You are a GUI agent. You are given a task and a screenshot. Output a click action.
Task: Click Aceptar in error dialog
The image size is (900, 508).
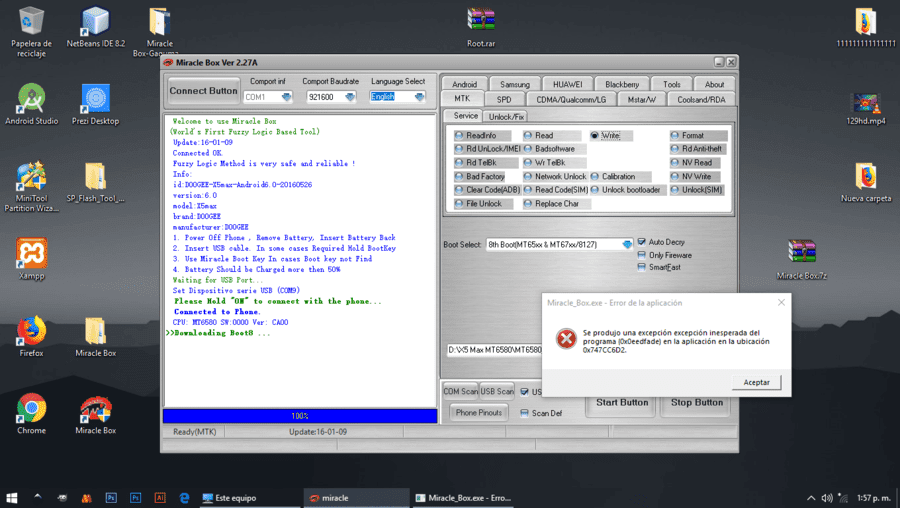756,382
